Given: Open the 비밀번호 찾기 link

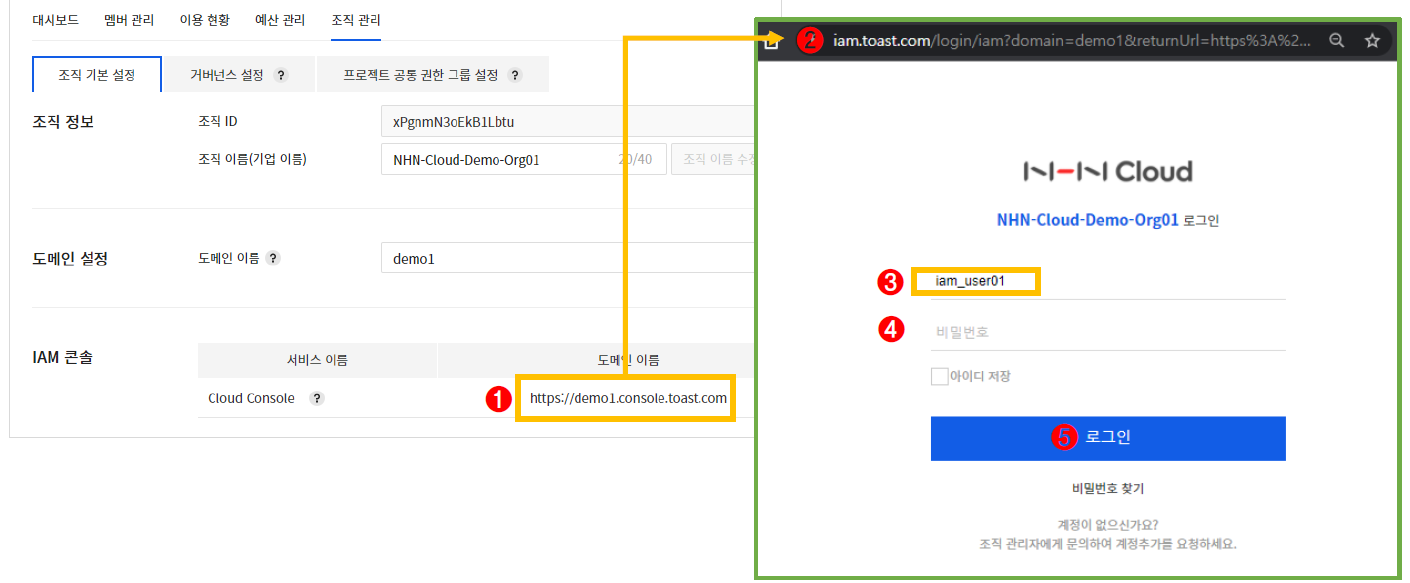Looking at the screenshot, I should 1108,489.
